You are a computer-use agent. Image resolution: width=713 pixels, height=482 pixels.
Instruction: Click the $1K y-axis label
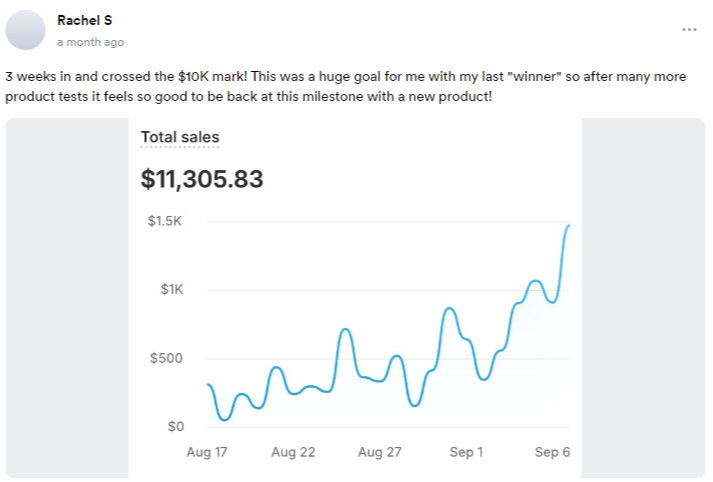click(172, 290)
